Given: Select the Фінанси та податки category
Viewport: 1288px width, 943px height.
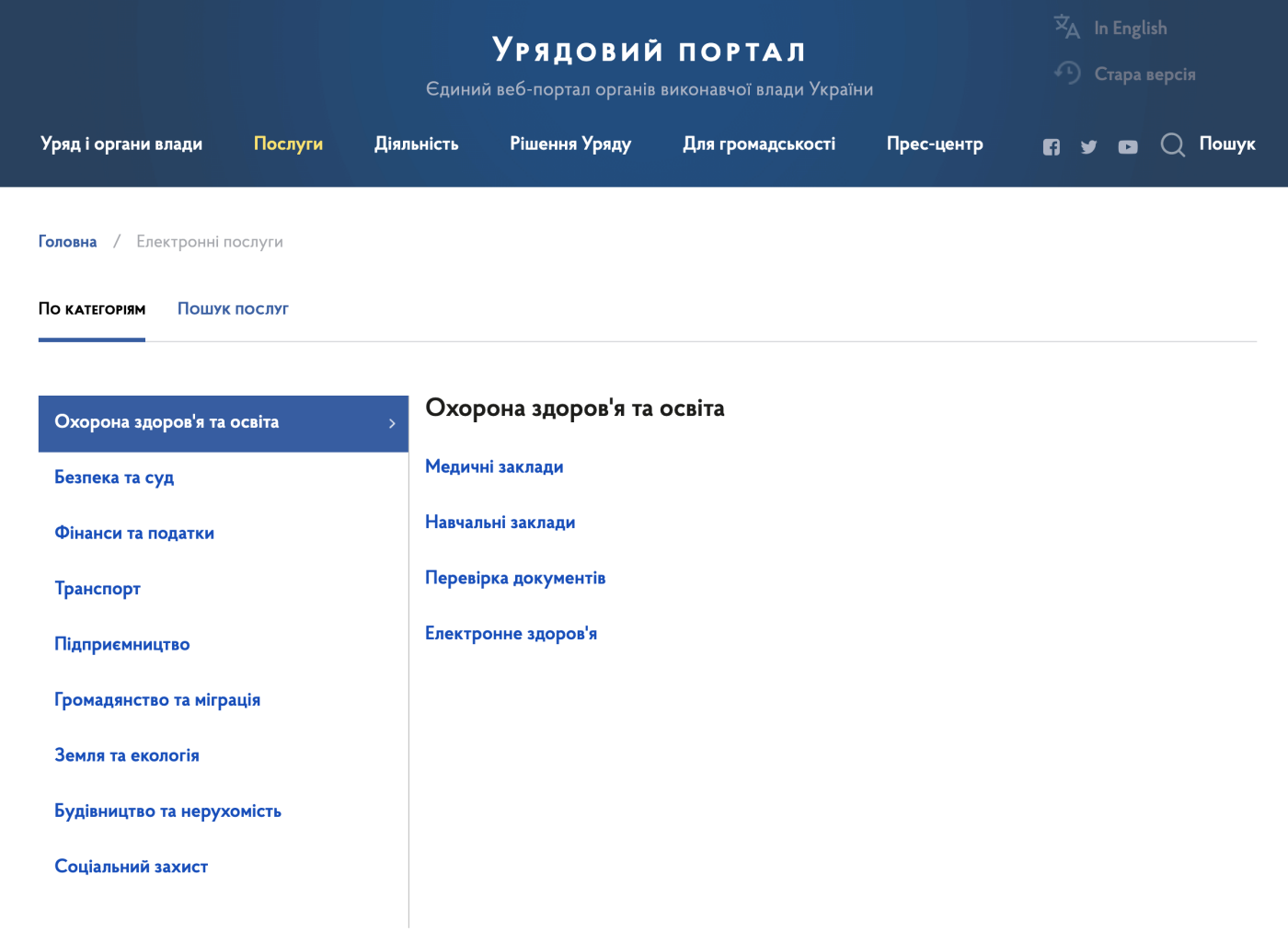Looking at the screenshot, I should pos(134,533).
